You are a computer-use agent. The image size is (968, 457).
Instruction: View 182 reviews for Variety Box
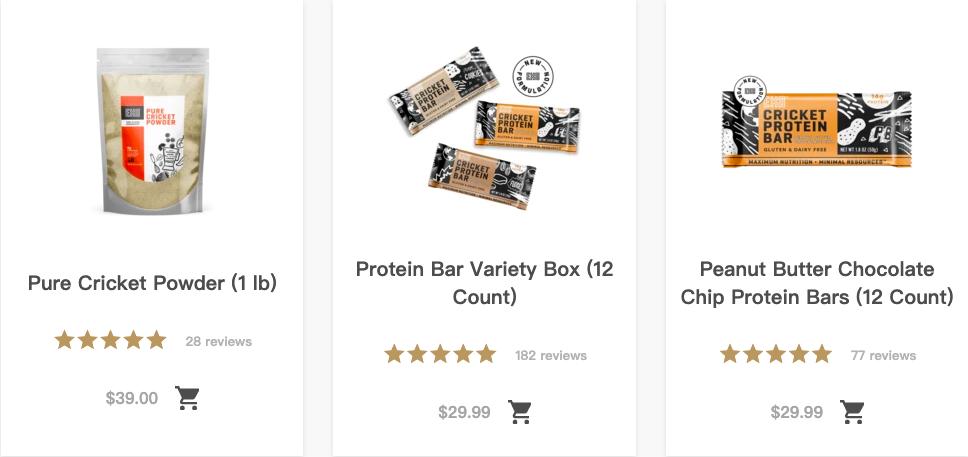click(551, 356)
